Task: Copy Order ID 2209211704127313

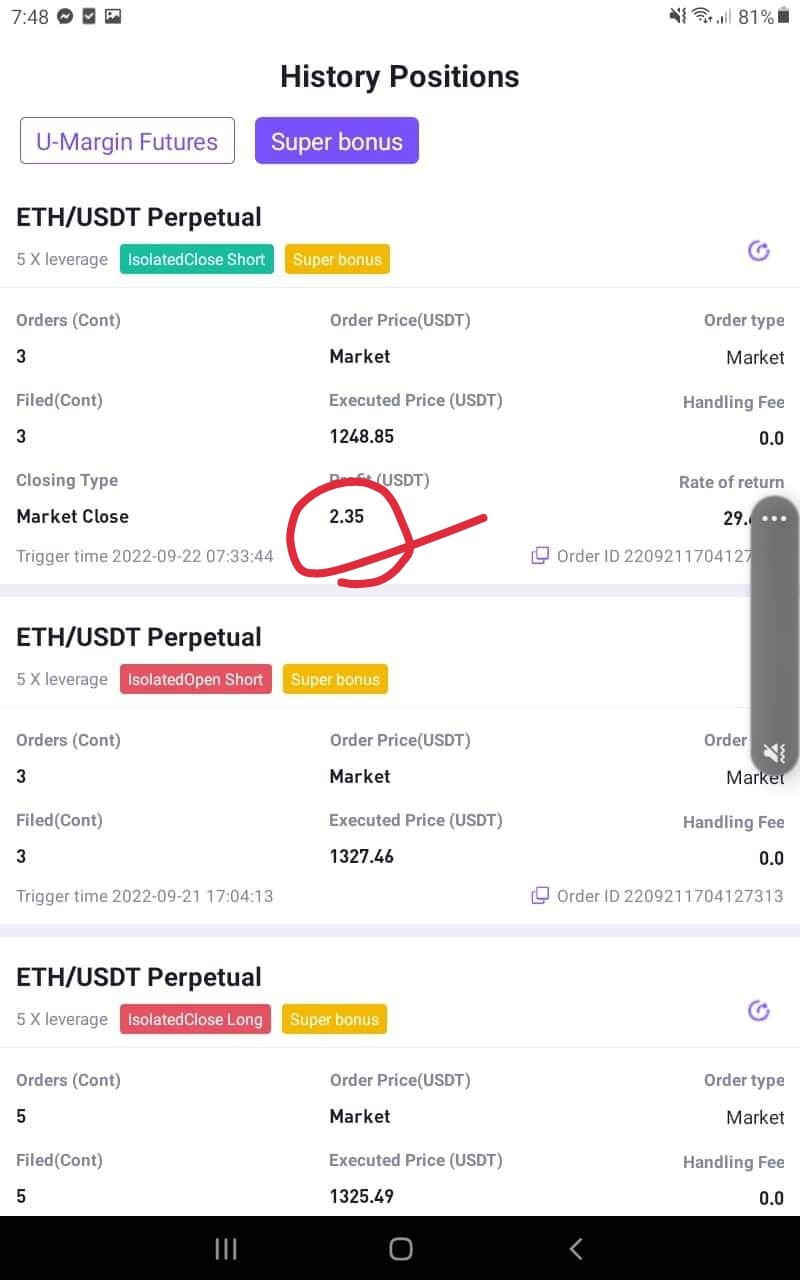Action: pos(540,895)
